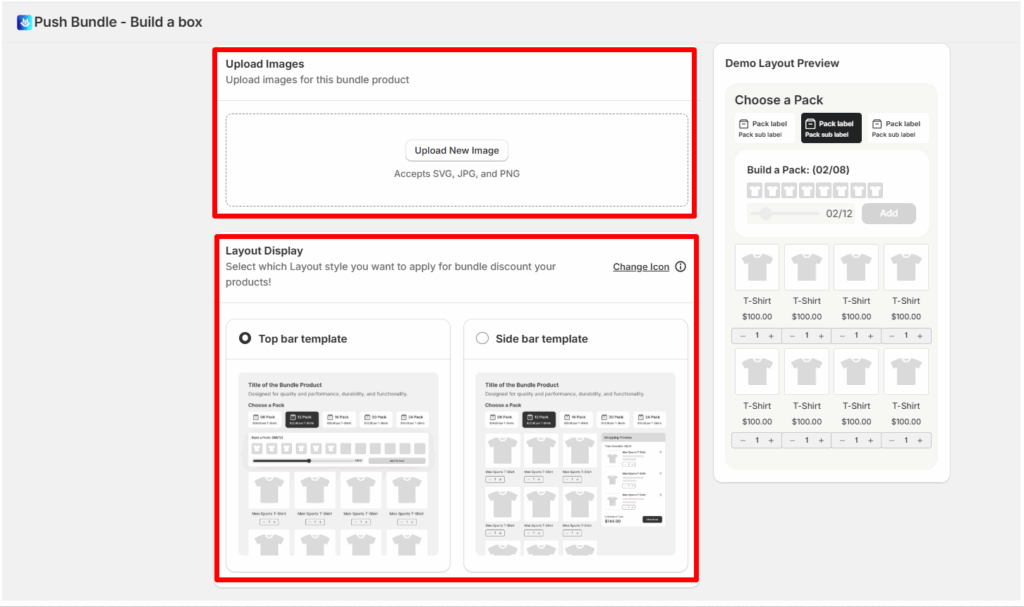The image size is (1024, 607).
Task: Select the Side bar template radio button
Action: pos(483,339)
